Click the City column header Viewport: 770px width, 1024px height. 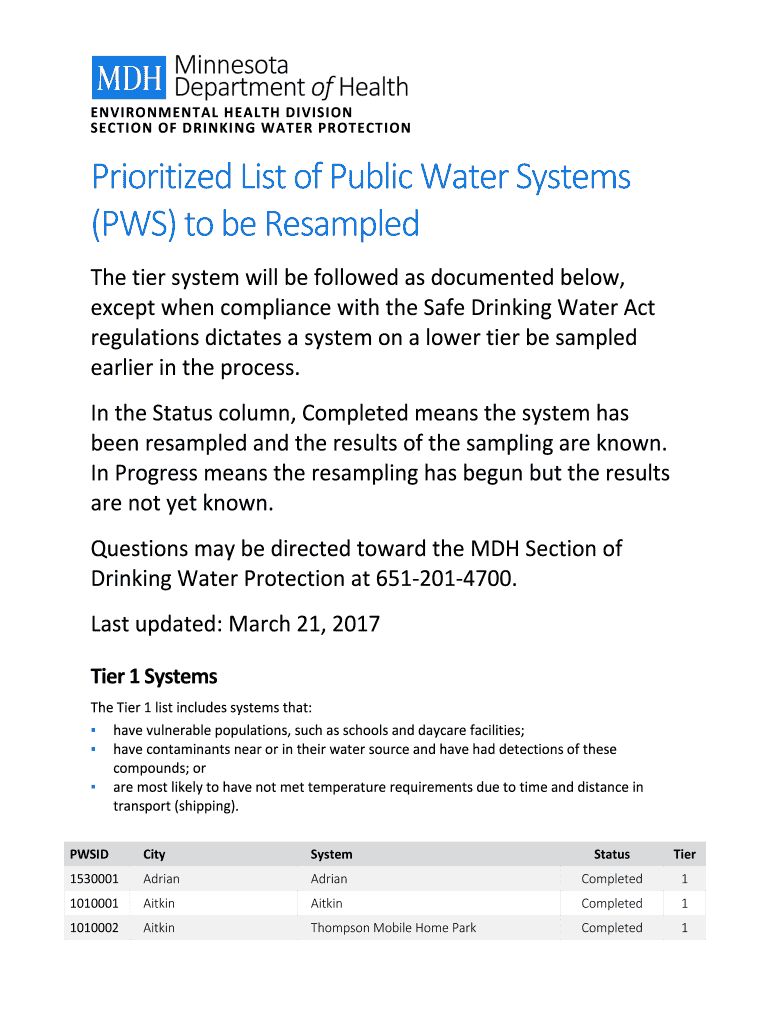[x=154, y=854]
